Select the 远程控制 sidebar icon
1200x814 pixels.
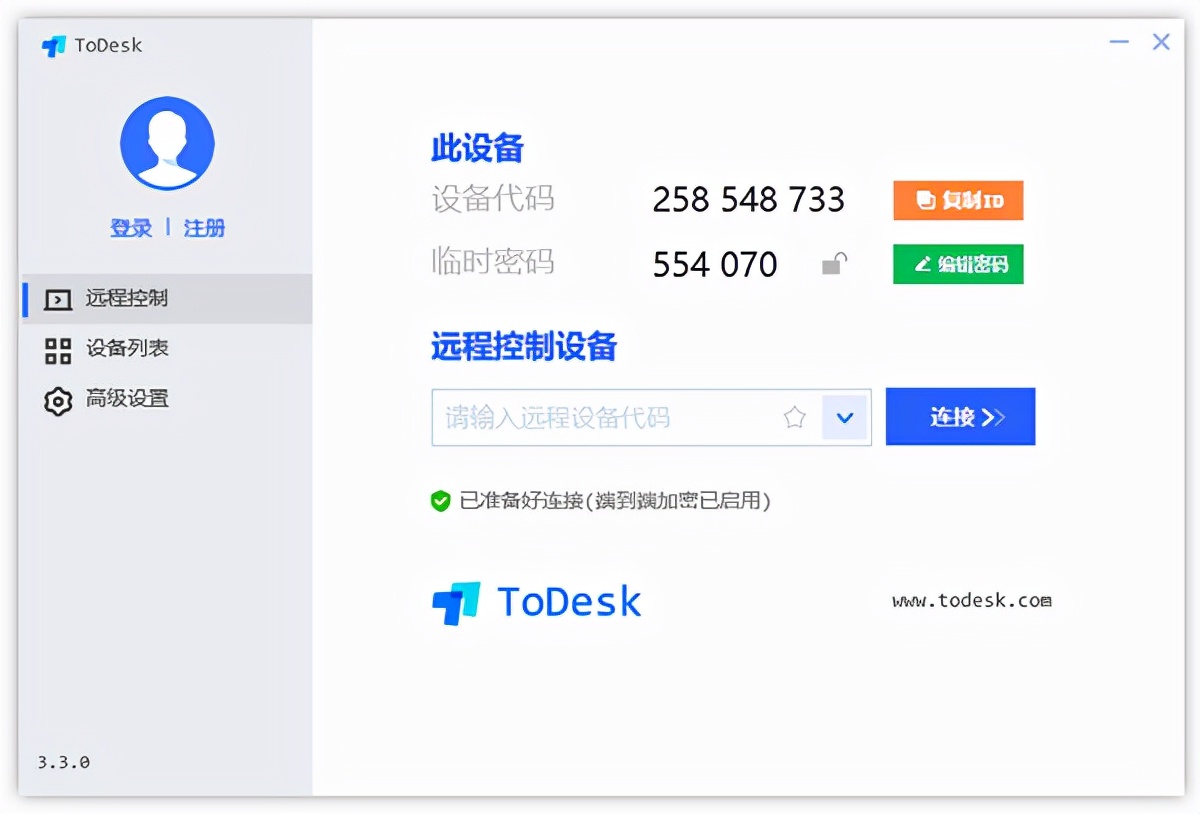tap(57, 298)
